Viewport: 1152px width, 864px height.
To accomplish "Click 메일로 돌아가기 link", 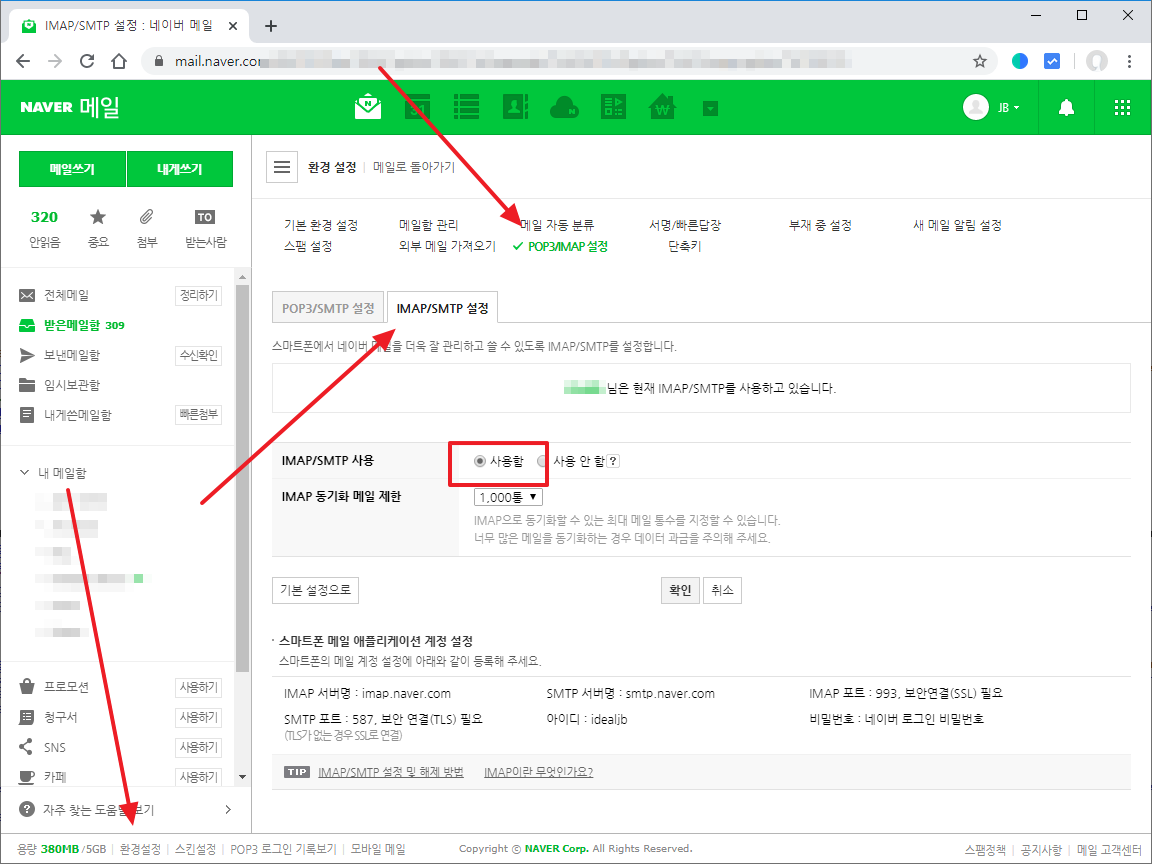I will 414,167.
